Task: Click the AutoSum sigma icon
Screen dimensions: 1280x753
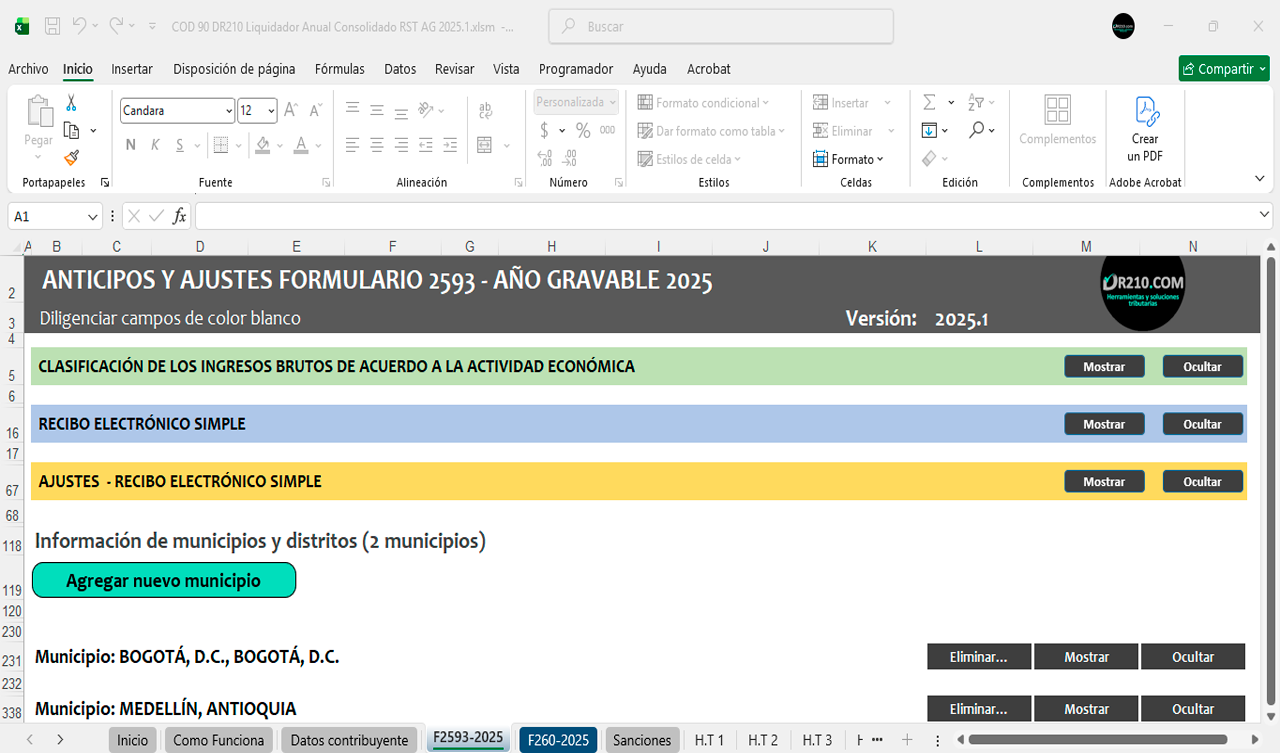Action: [929, 103]
